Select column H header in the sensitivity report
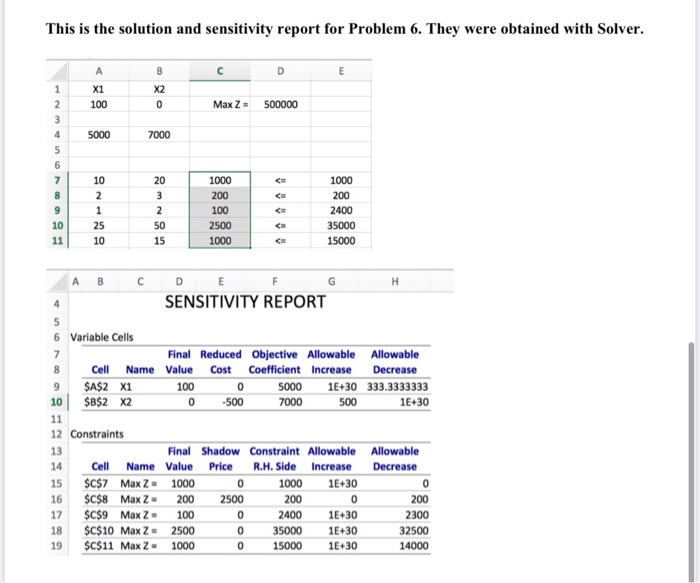 coord(395,282)
